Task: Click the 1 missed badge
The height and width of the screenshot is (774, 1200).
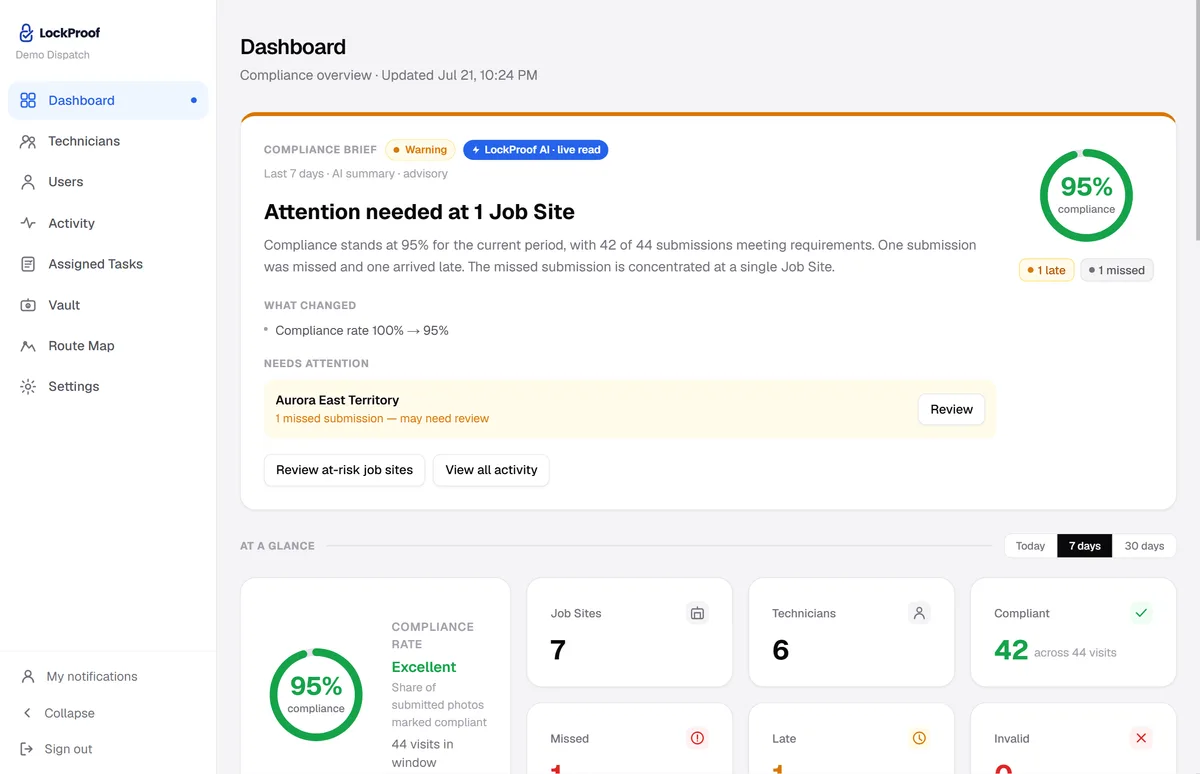Action: (1117, 270)
